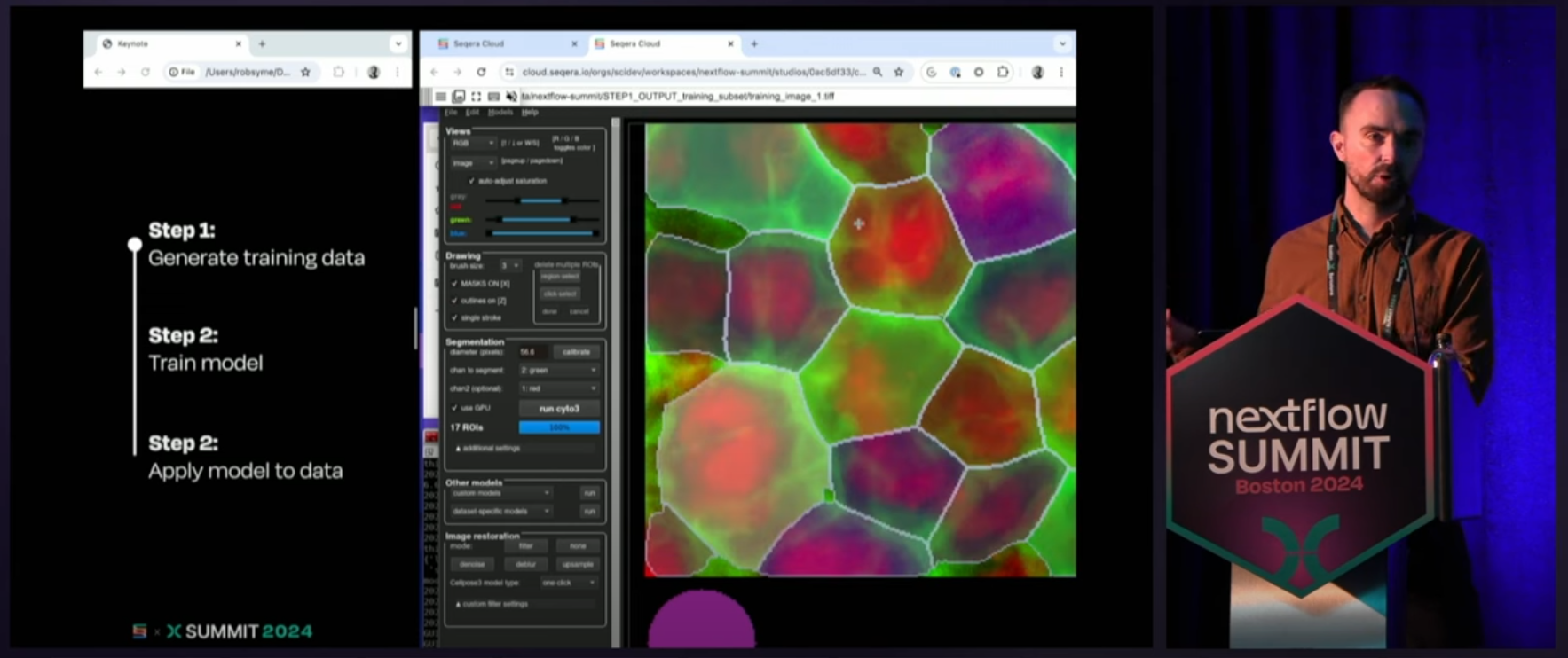Open Chrome's three-dot menu in Seqera browser
1568x658 pixels.
tap(1061, 72)
